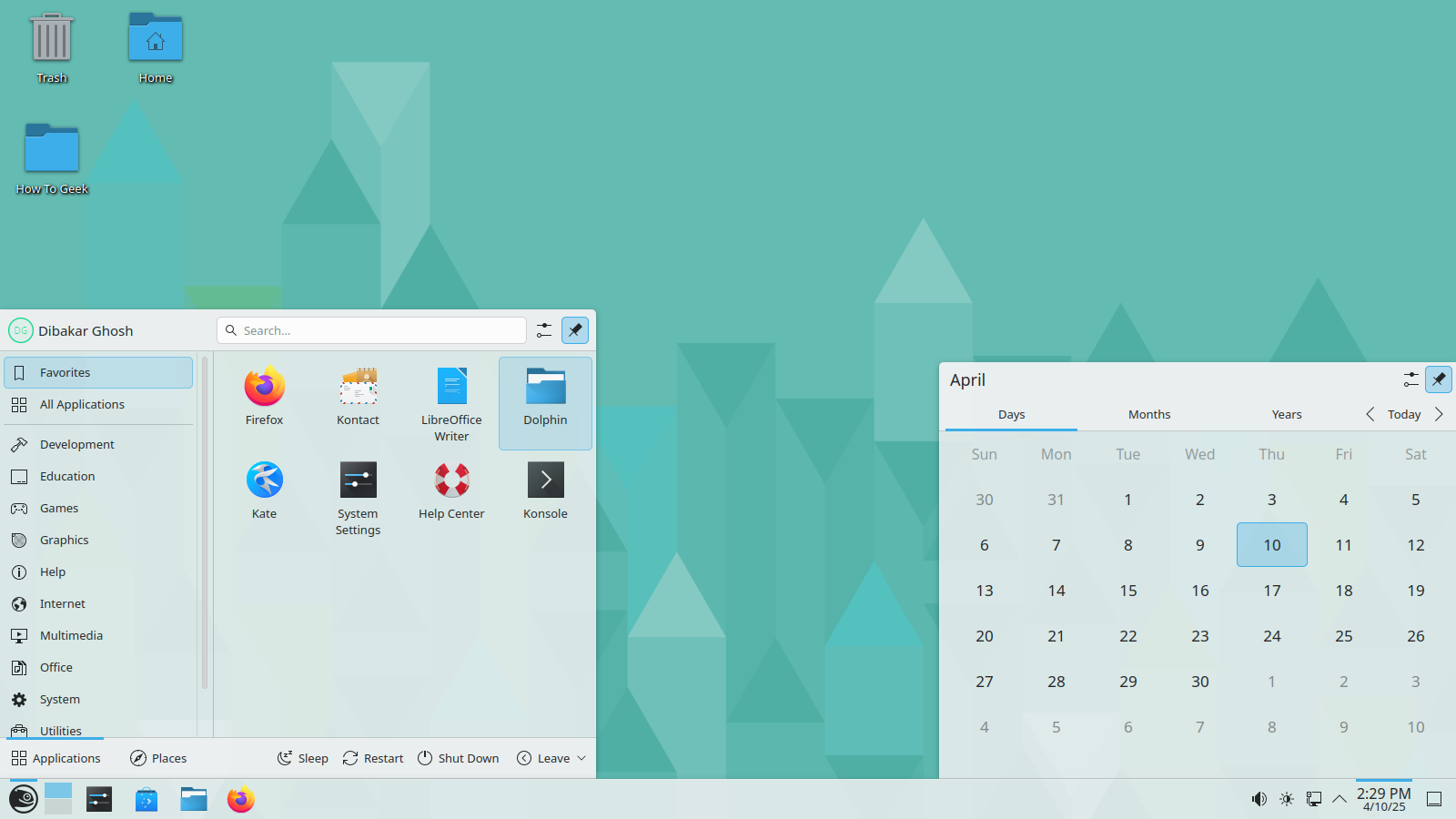Open Dolphin file manager from the taskbar
Image resolution: width=1456 pixels, height=819 pixels.
pos(193,799)
